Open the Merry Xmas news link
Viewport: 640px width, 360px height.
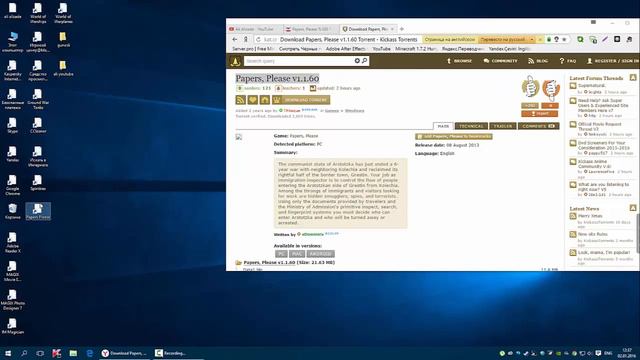(590, 216)
